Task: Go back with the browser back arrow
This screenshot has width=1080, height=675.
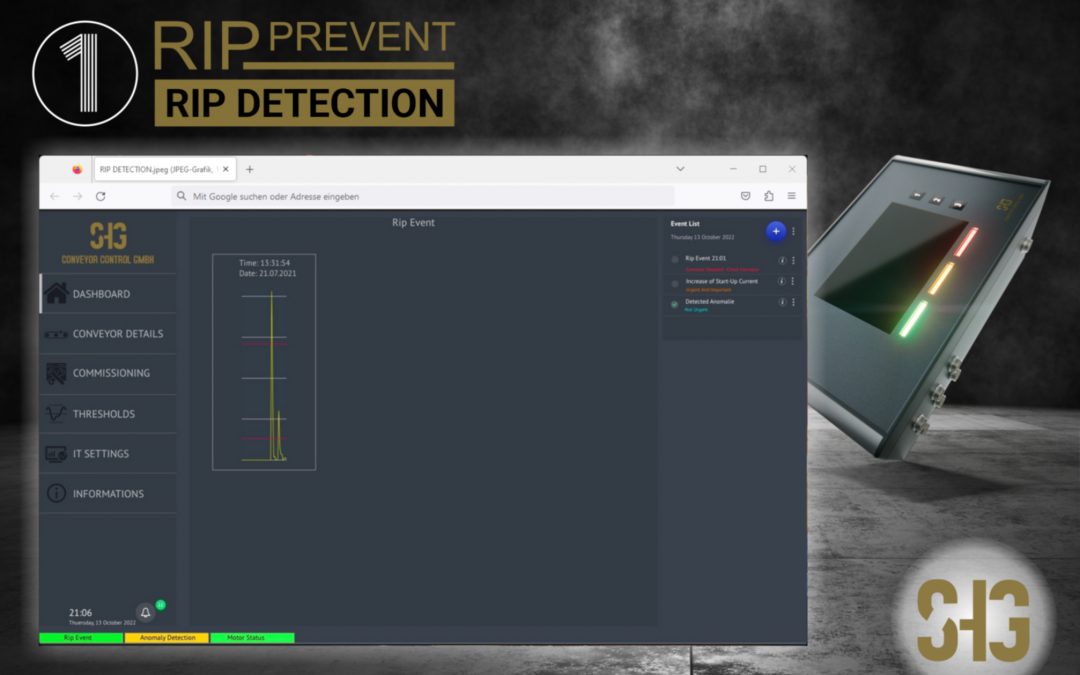Action: coord(55,196)
